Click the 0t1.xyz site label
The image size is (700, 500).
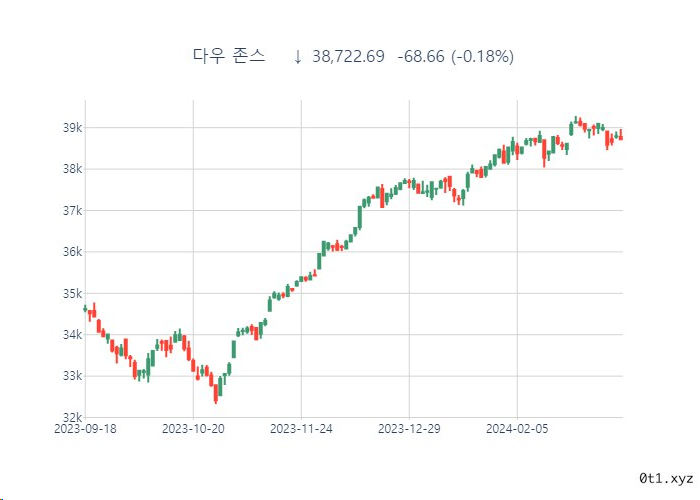coord(666,479)
